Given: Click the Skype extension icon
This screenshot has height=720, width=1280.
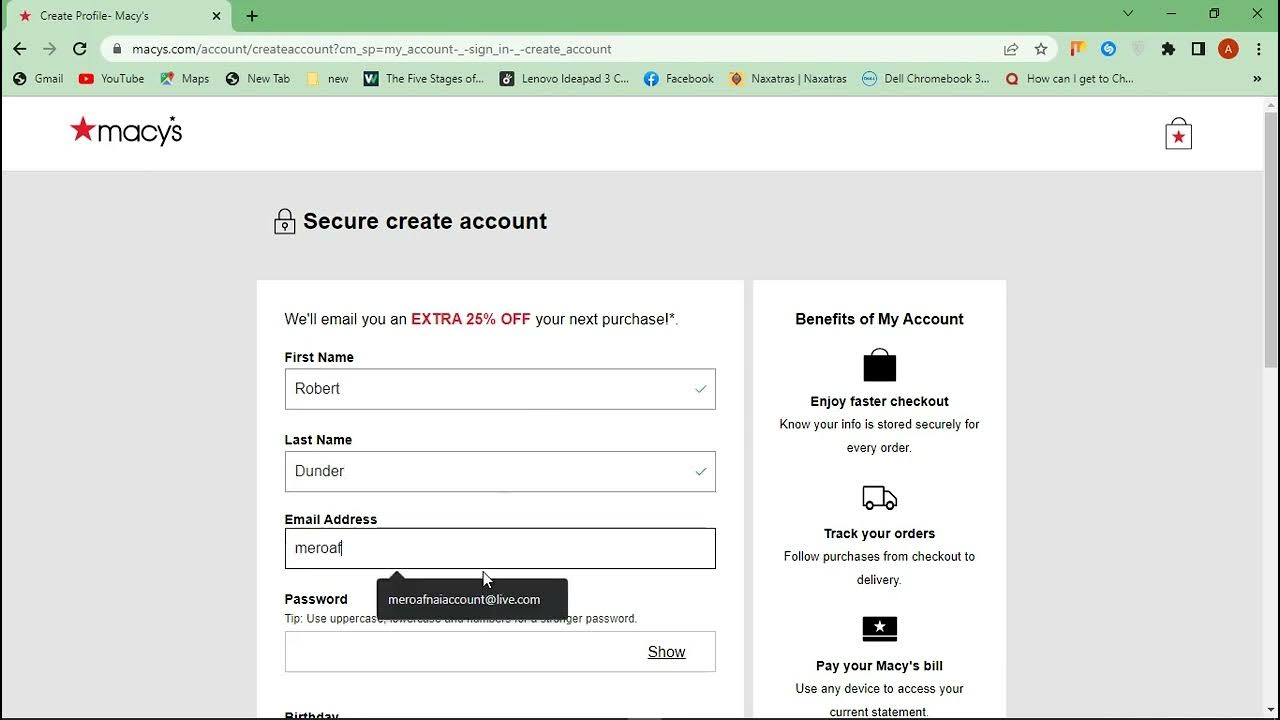Looking at the screenshot, I should (x=1108, y=49).
